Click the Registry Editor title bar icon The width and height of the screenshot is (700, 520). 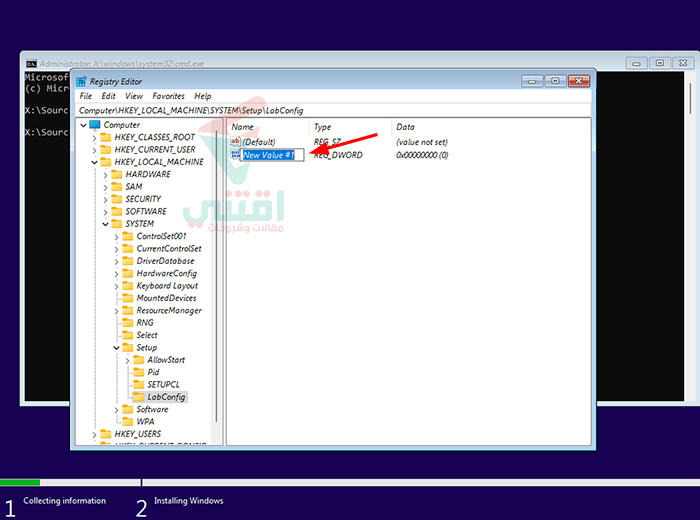pos(81,81)
